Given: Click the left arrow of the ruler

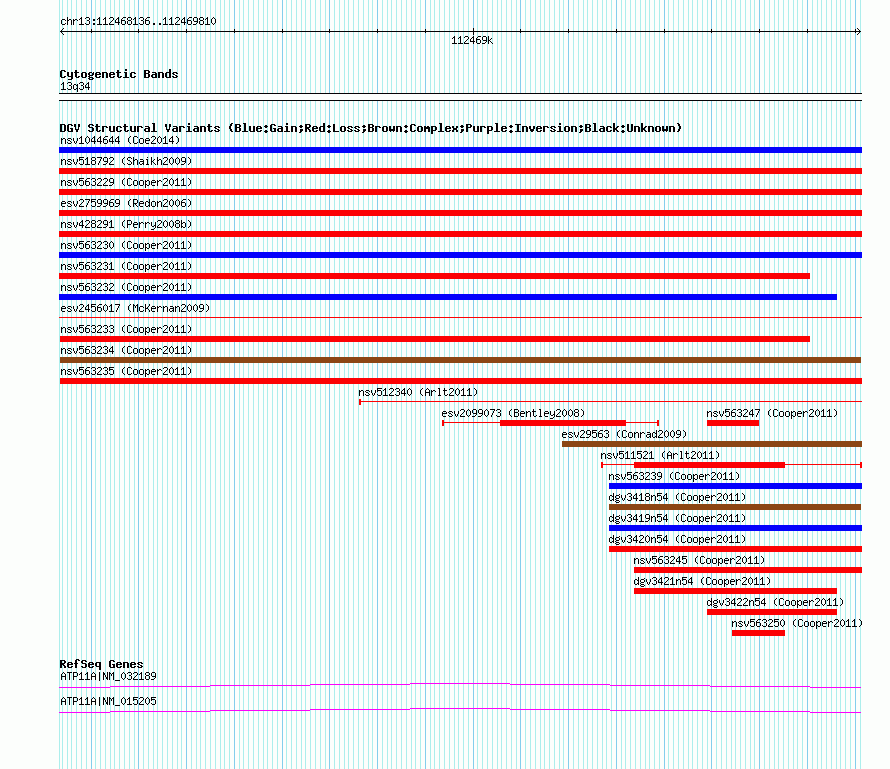Looking at the screenshot, I should (x=62, y=32).
